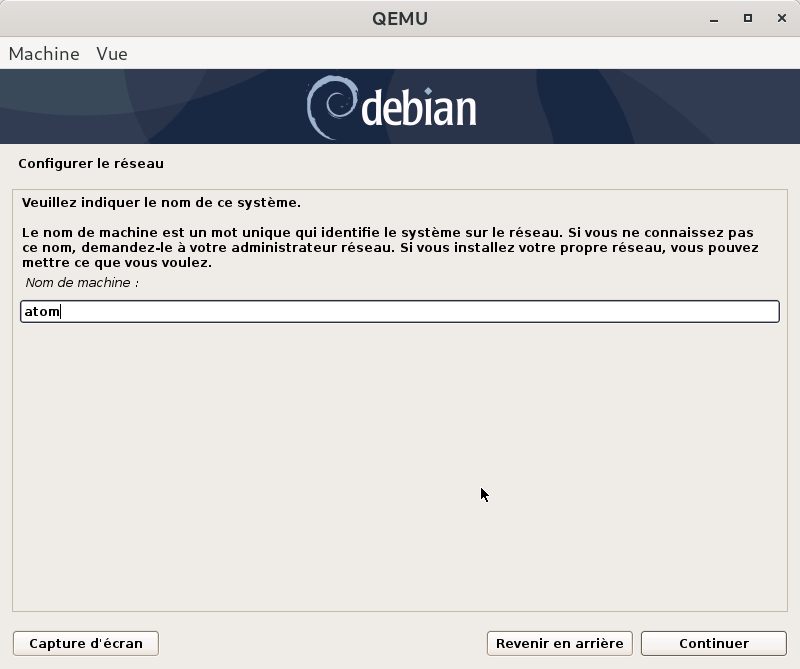Click the dark blue banner left of the logo
Viewport: 800px width, 669px height.
click(x=150, y=107)
